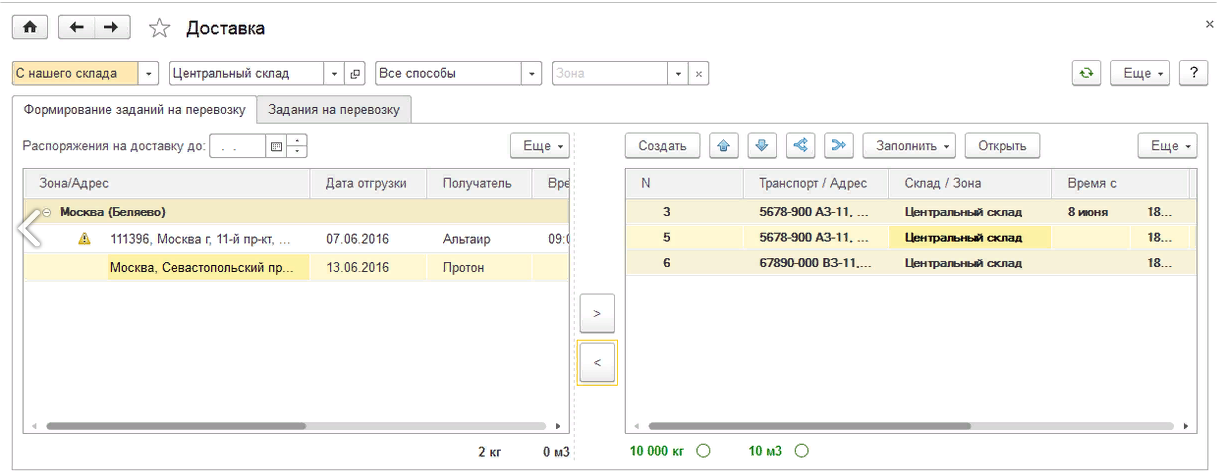The image size is (1217, 471).
Task: Go back with the left arrow
Action: click(x=77, y=28)
